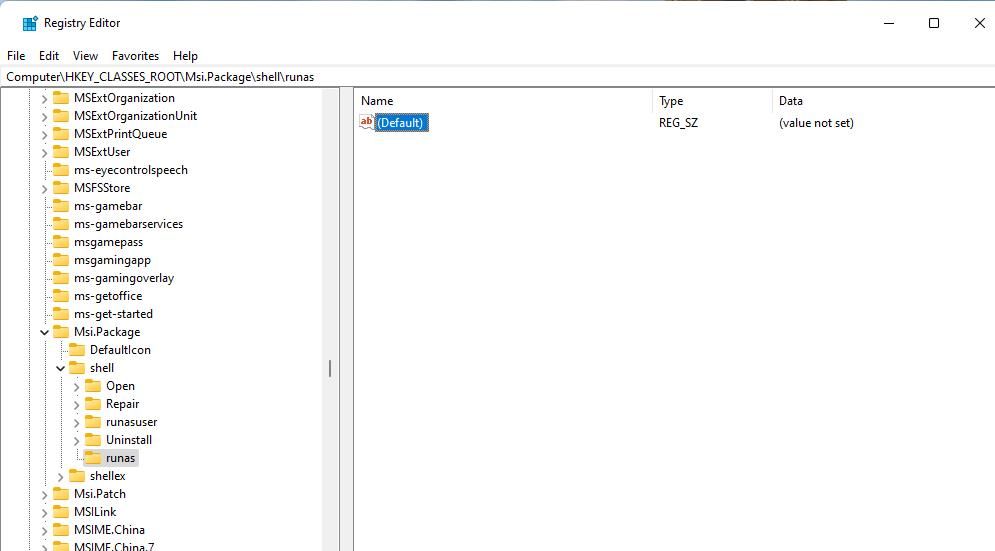Select the Msi.Package folder icon
Screen dimensions: 995x551
61,331
